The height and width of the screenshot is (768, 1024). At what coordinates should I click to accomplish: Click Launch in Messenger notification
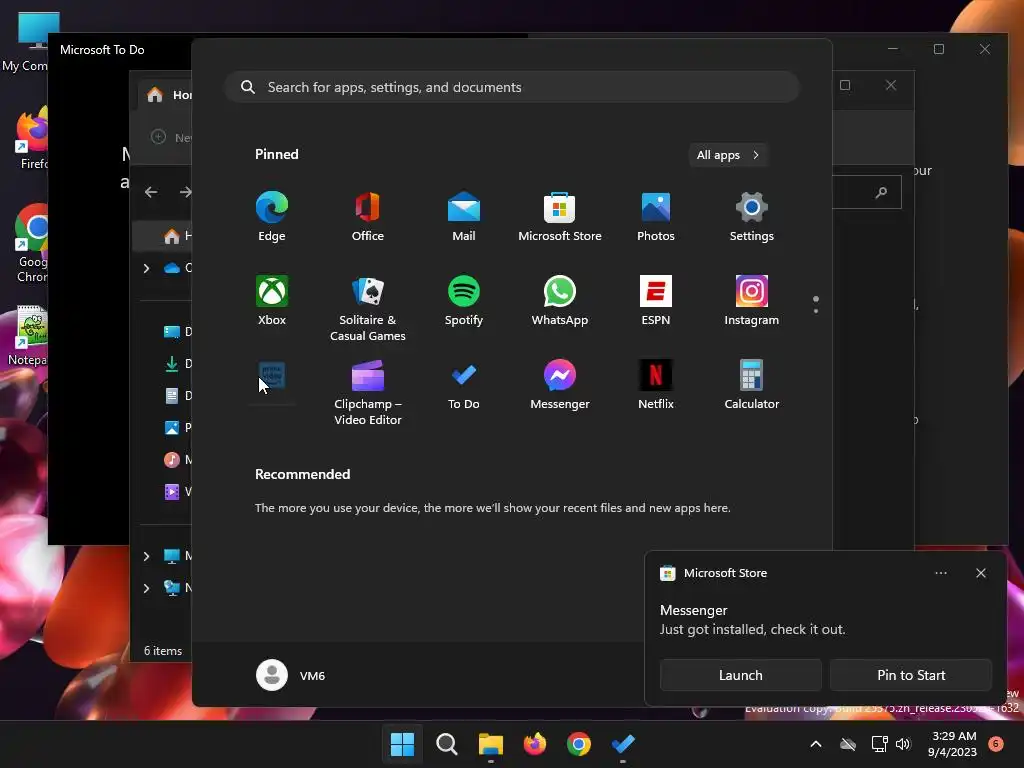(741, 675)
